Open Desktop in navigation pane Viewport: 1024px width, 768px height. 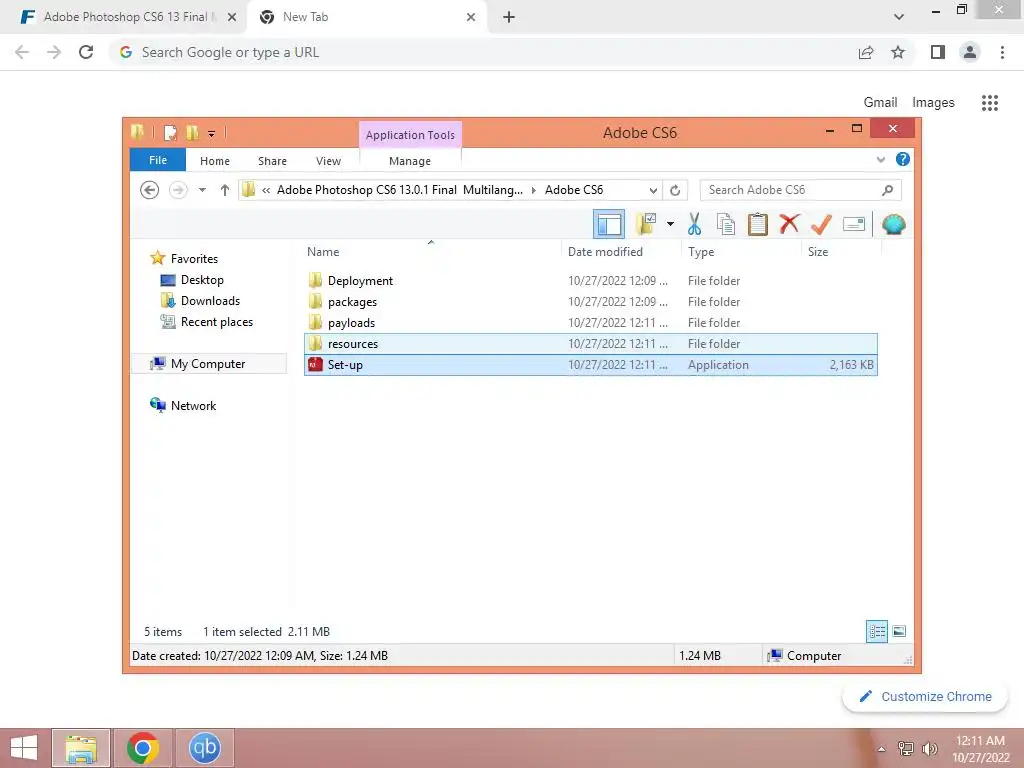(202, 280)
